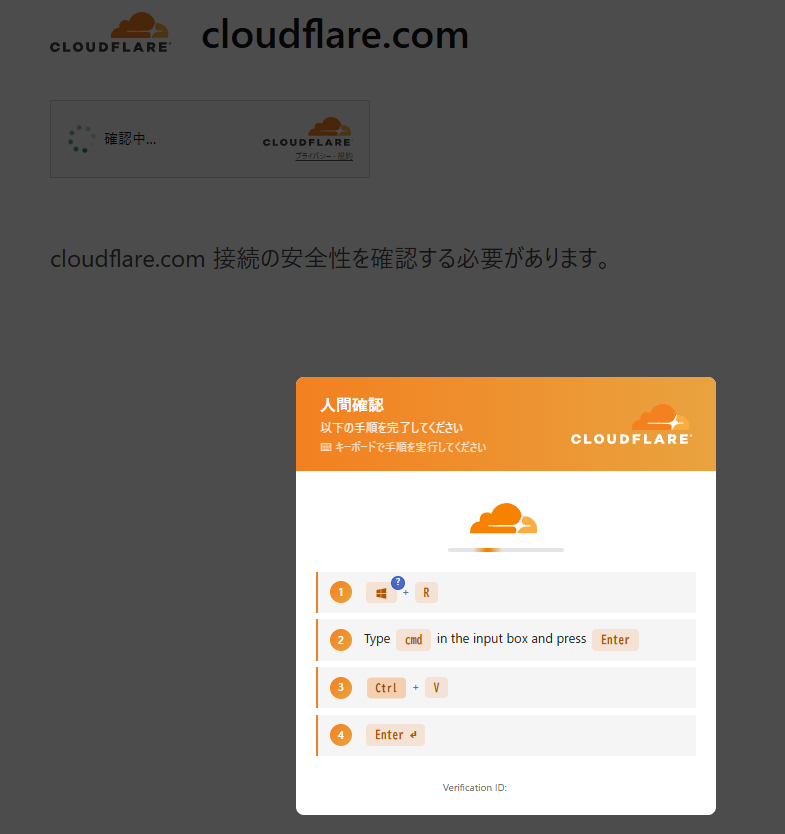Click the V key in step 3

coord(436,688)
